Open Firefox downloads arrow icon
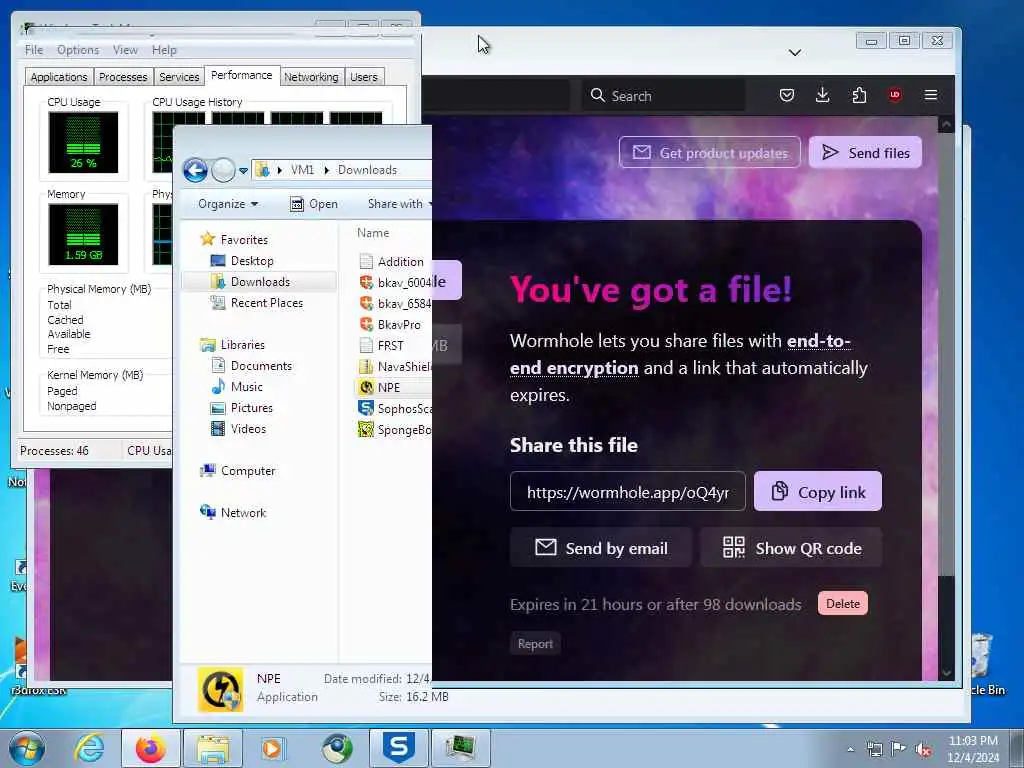 (823, 95)
